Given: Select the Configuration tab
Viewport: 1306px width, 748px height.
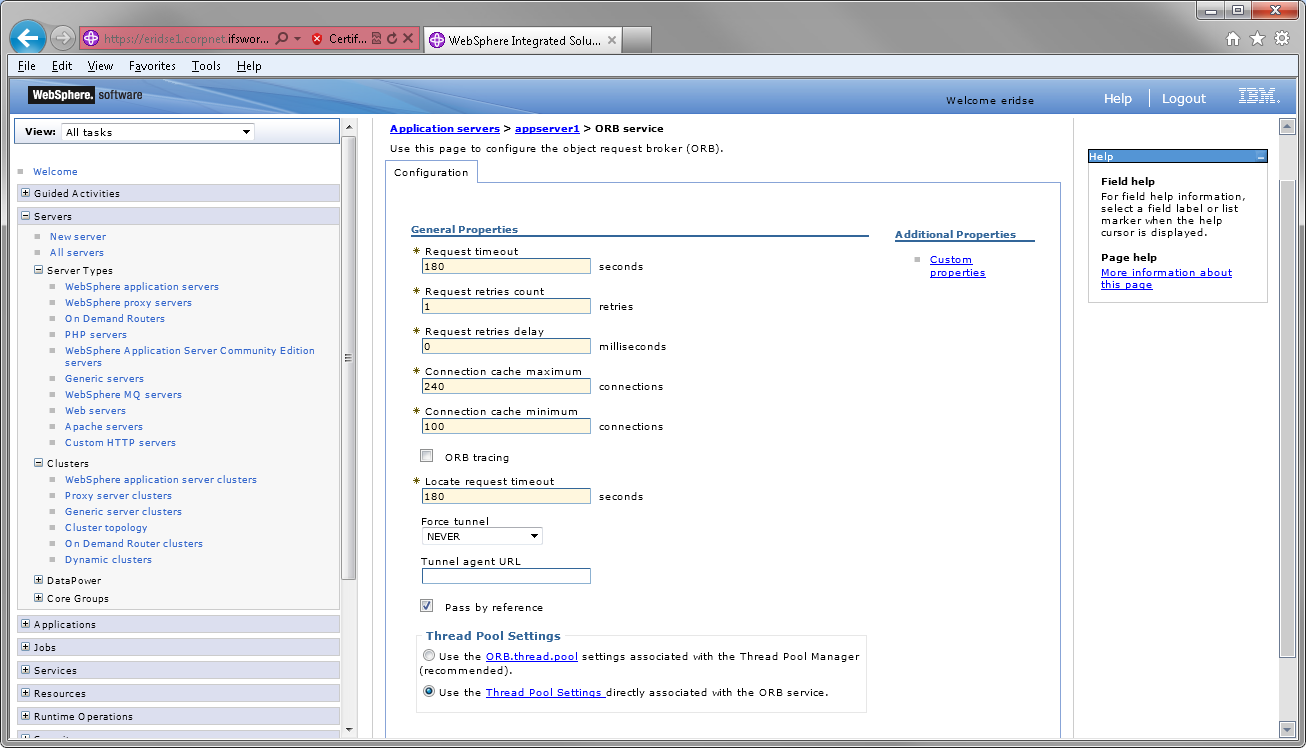Looking at the screenshot, I should pyautogui.click(x=431, y=172).
